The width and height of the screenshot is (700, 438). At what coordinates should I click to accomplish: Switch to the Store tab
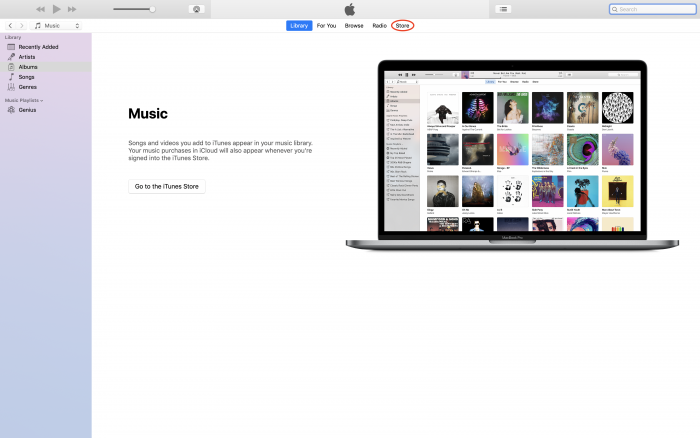point(403,25)
